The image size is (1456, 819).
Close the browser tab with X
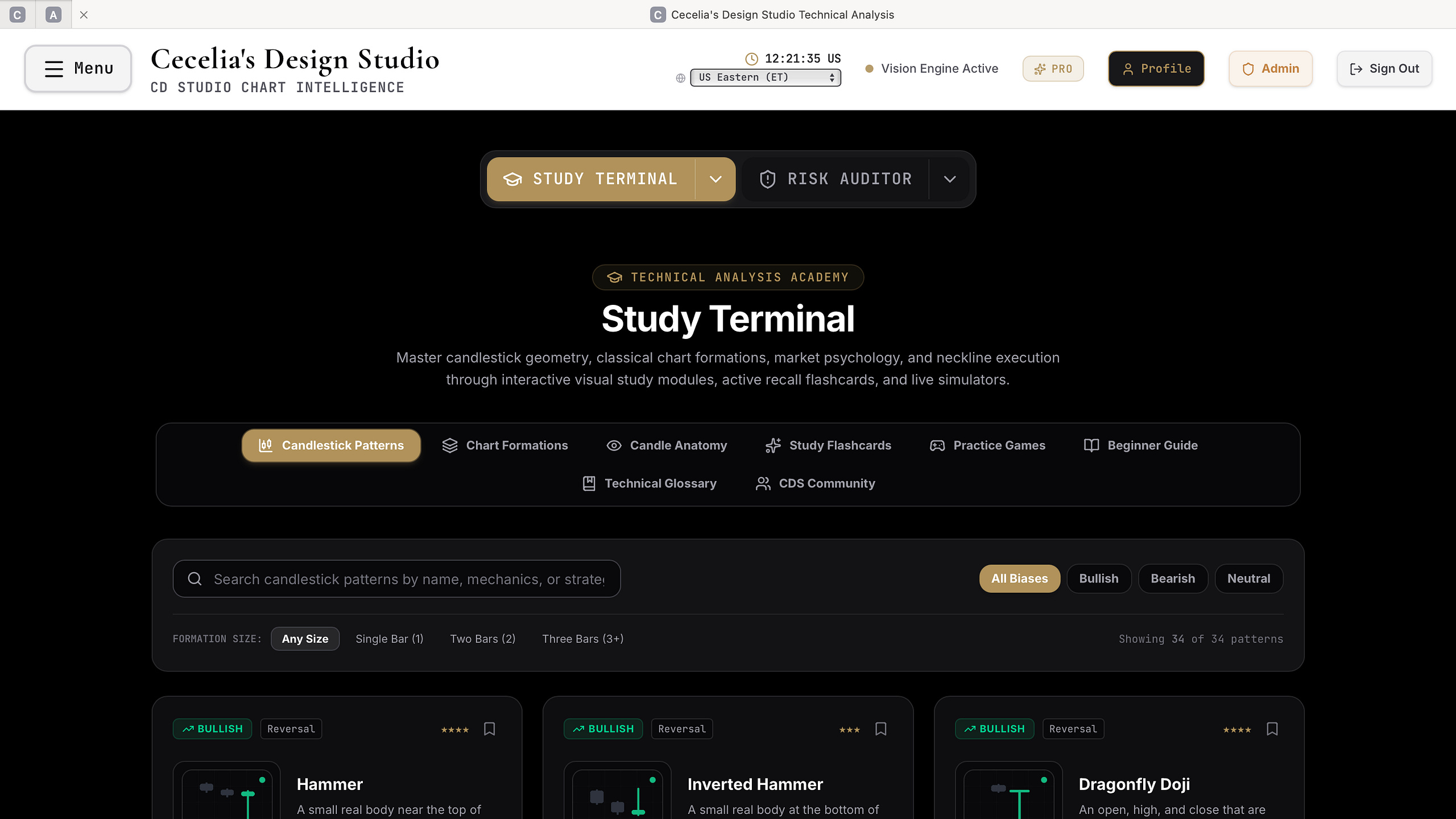click(84, 15)
